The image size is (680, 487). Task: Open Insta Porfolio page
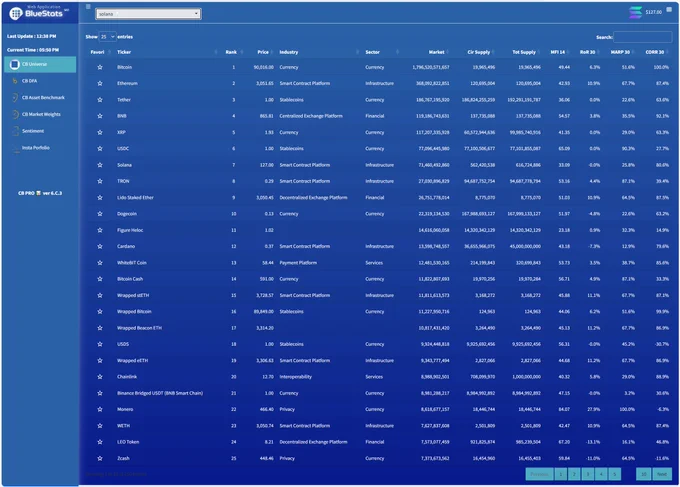click(36, 148)
